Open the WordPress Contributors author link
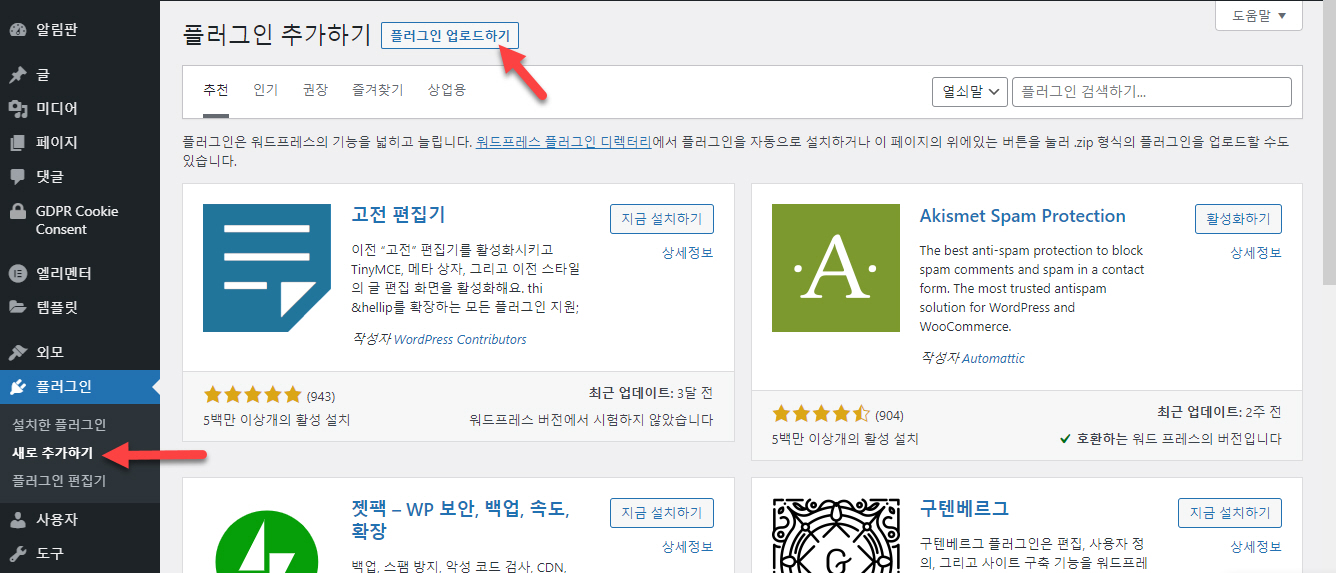The width and height of the screenshot is (1336, 573). point(460,340)
